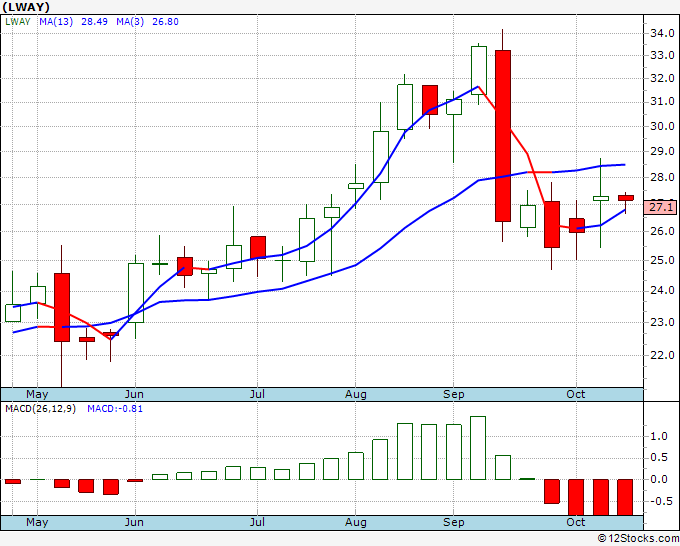Image resolution: width=680 pixels, height=546 pixels.
Task: Click the 28.0 price axis label
Action: [662, 177]
